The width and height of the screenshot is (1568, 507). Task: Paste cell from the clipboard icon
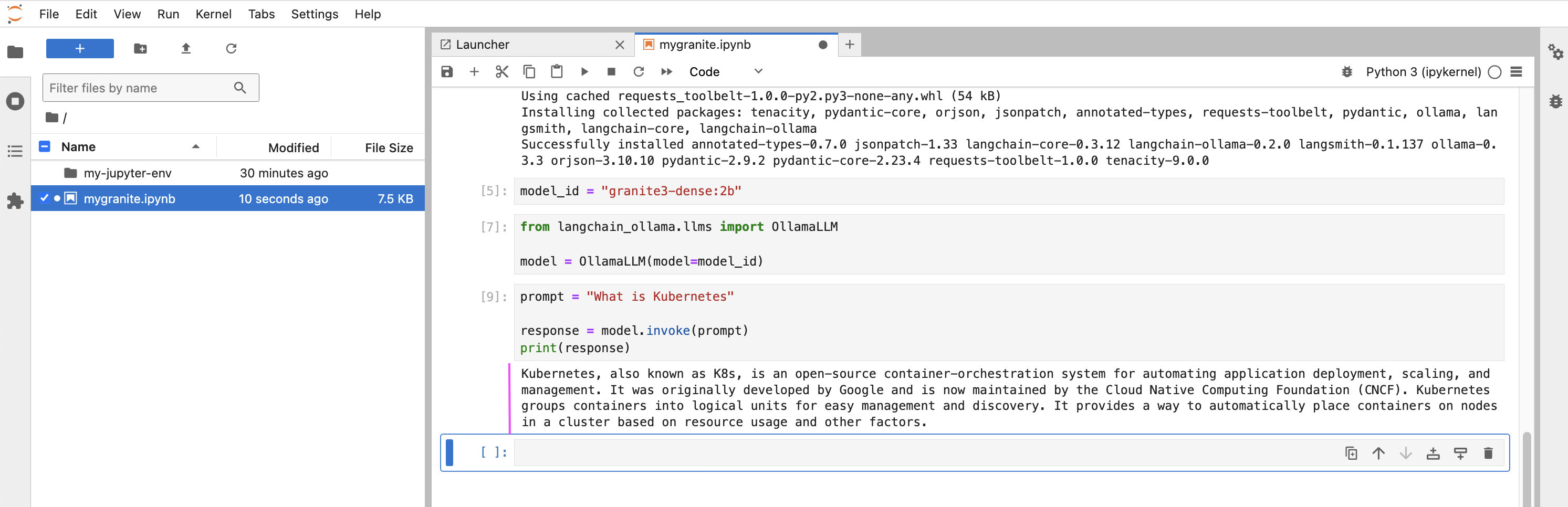556,72
